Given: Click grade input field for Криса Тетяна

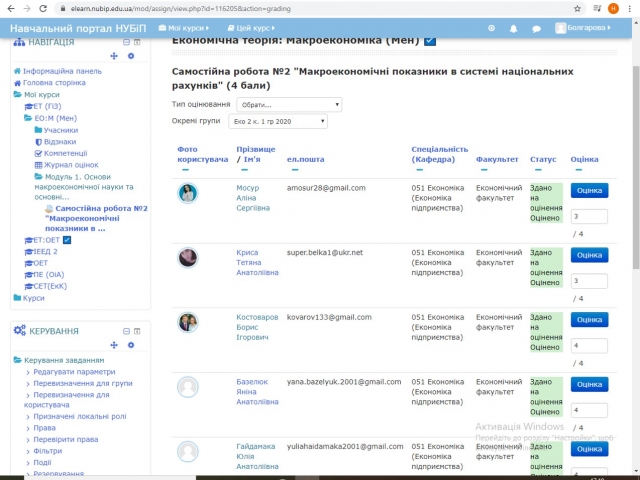Looking at the screenshot, I should click(589, 280).
